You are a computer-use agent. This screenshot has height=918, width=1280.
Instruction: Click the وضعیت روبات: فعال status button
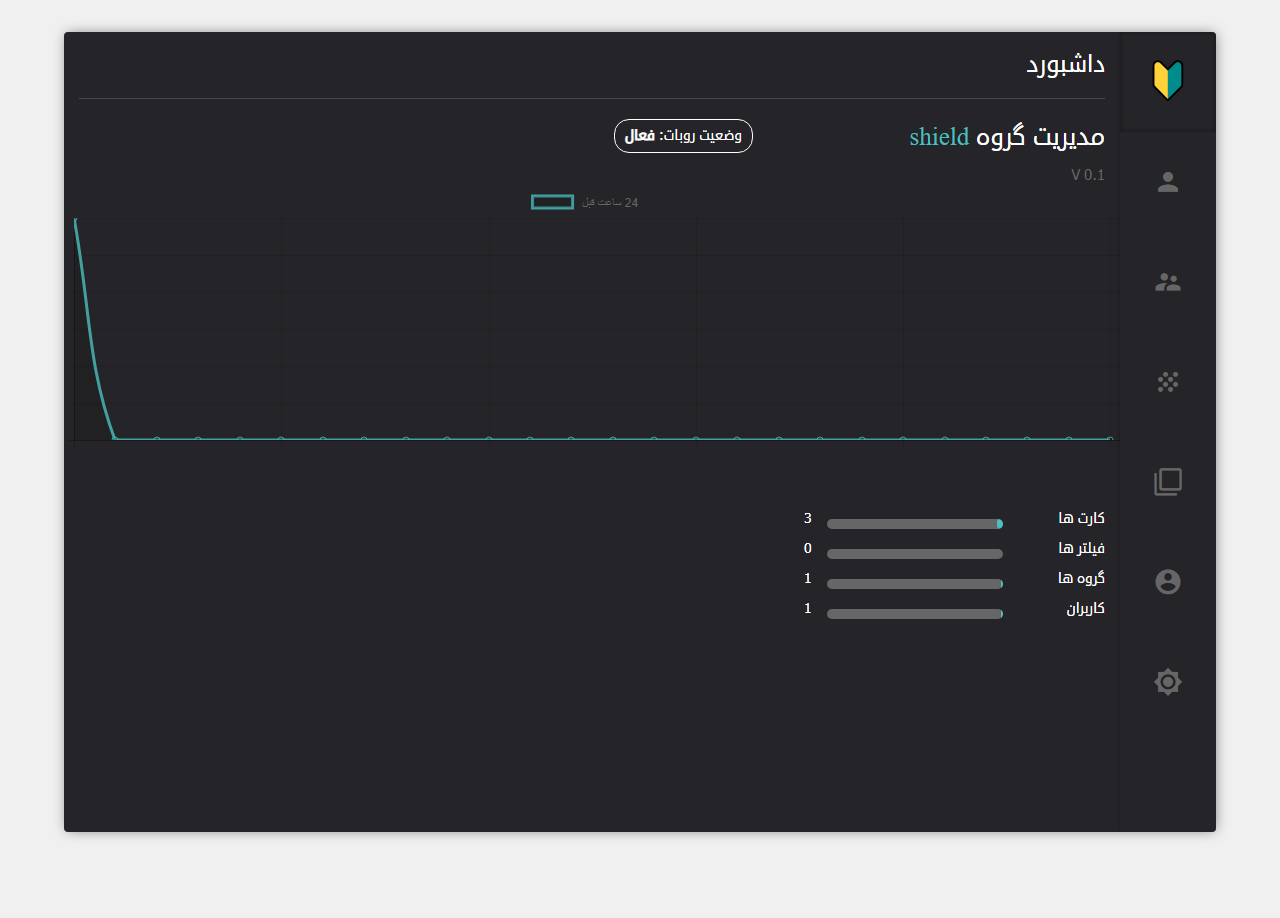click(683, 136)
